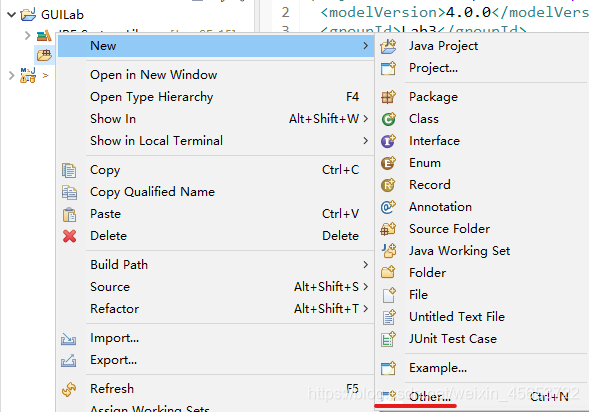
Task: Choose Import... from context menu
Action: tap(216, 338)
